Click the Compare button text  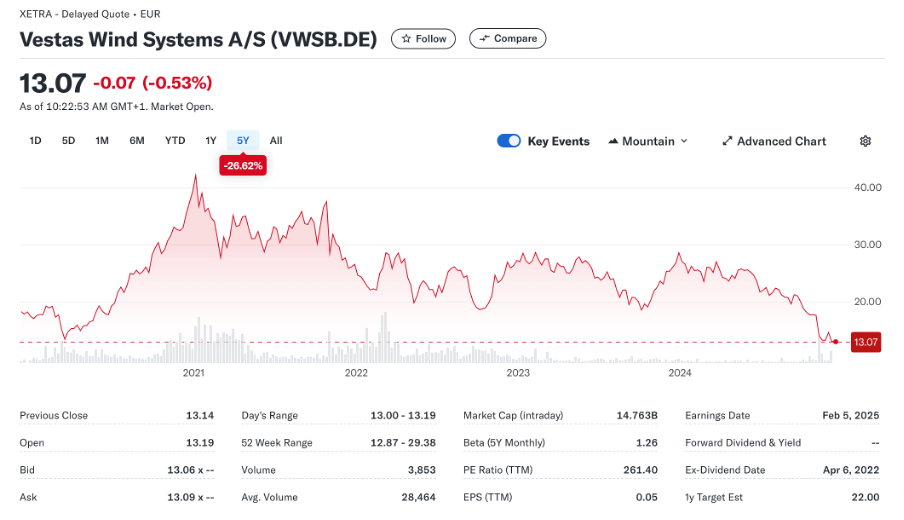click(x=515, y=39)
